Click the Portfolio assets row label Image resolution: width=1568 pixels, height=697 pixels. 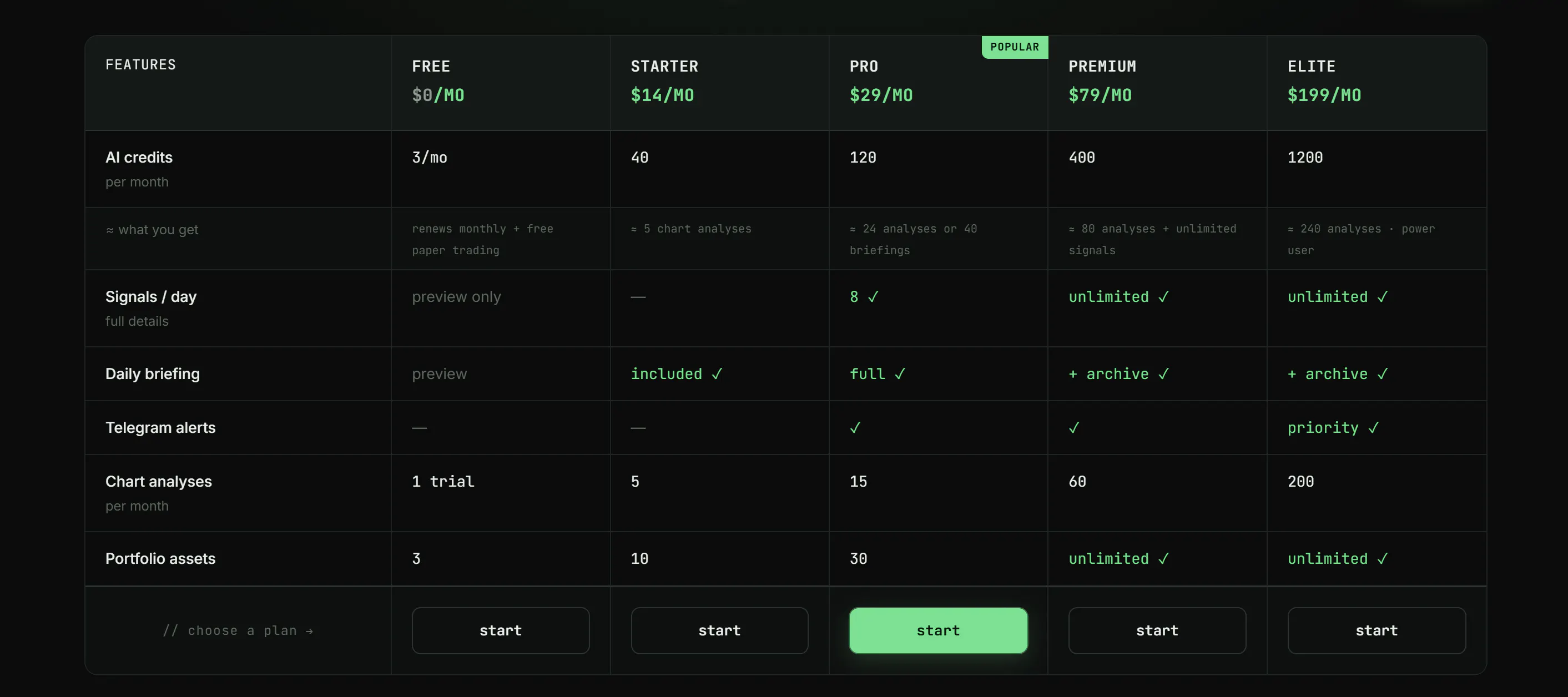[x=160, y=558]
